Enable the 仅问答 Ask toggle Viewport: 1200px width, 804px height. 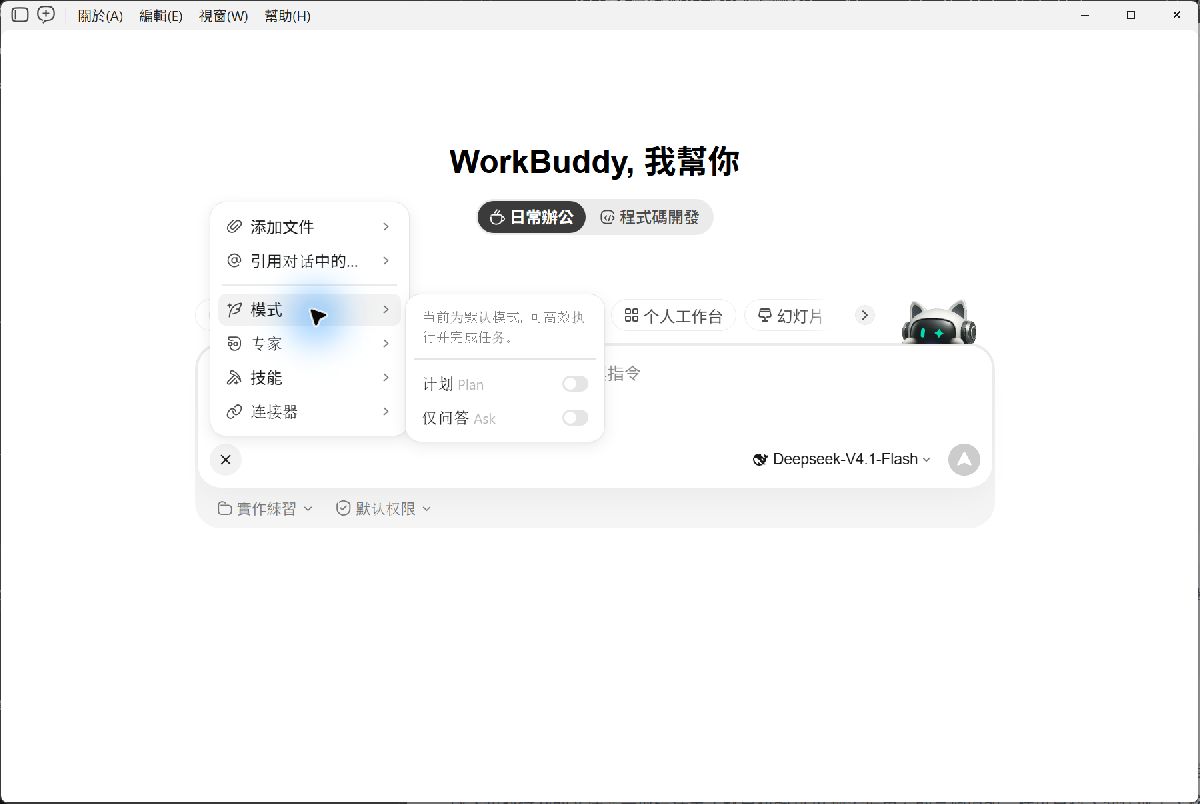coord(575,418)
